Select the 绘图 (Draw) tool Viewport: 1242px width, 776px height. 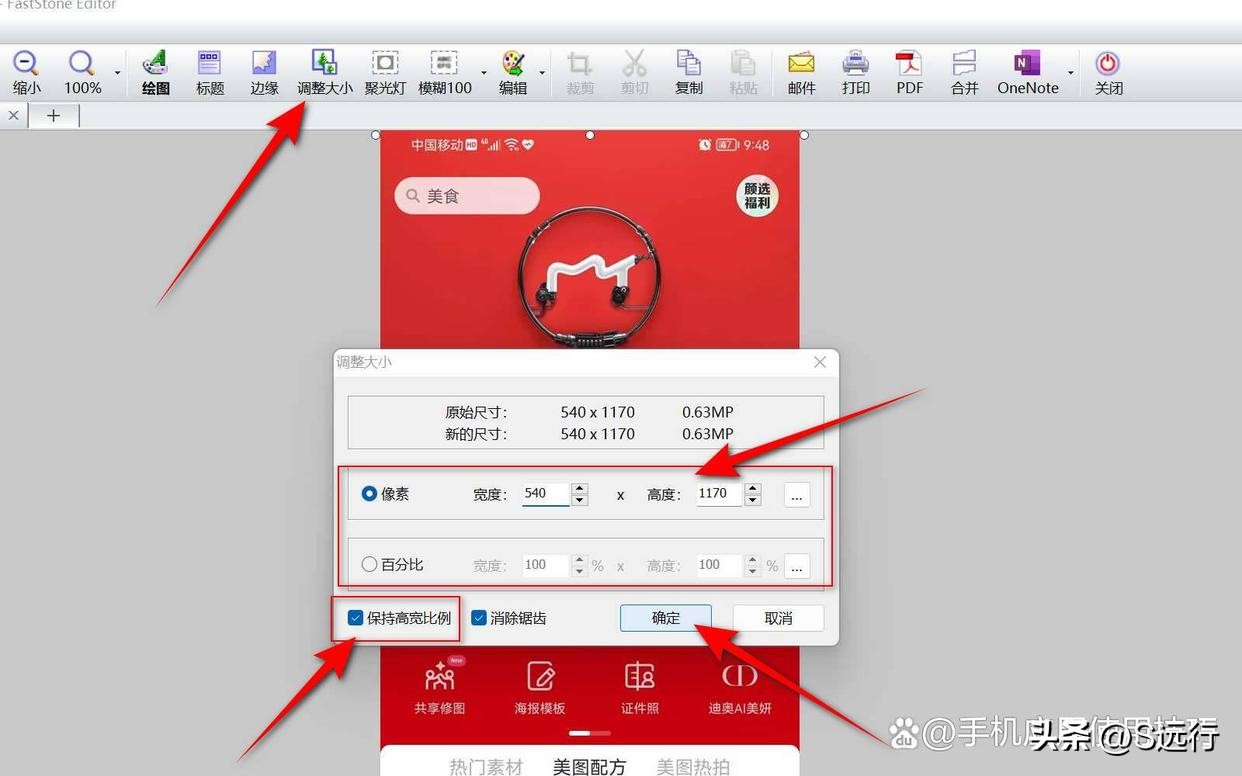155,70
